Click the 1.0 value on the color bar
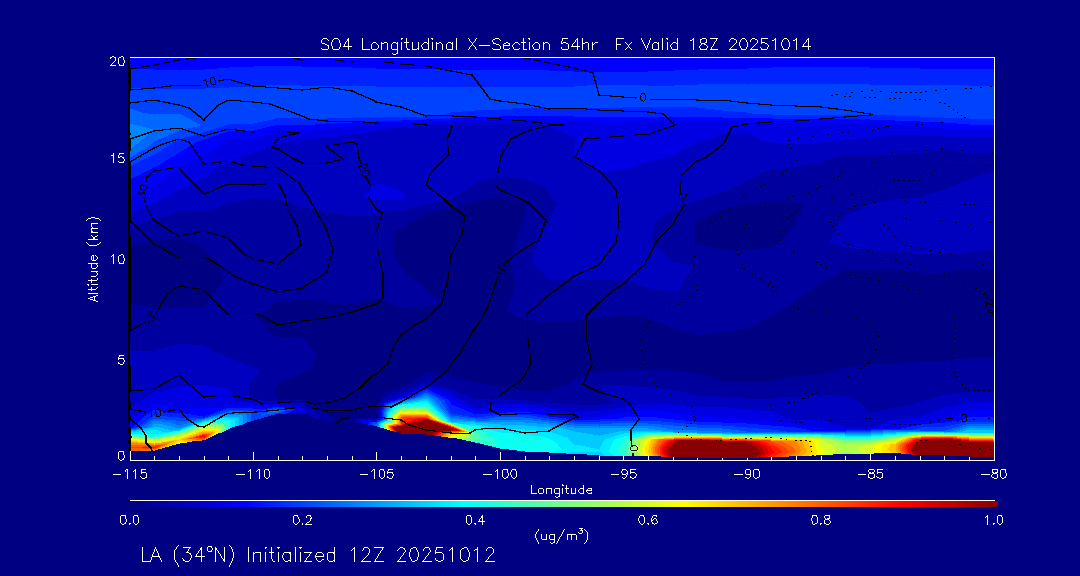The width and height of the screenshot is (1080, 576). pos(994,520)
